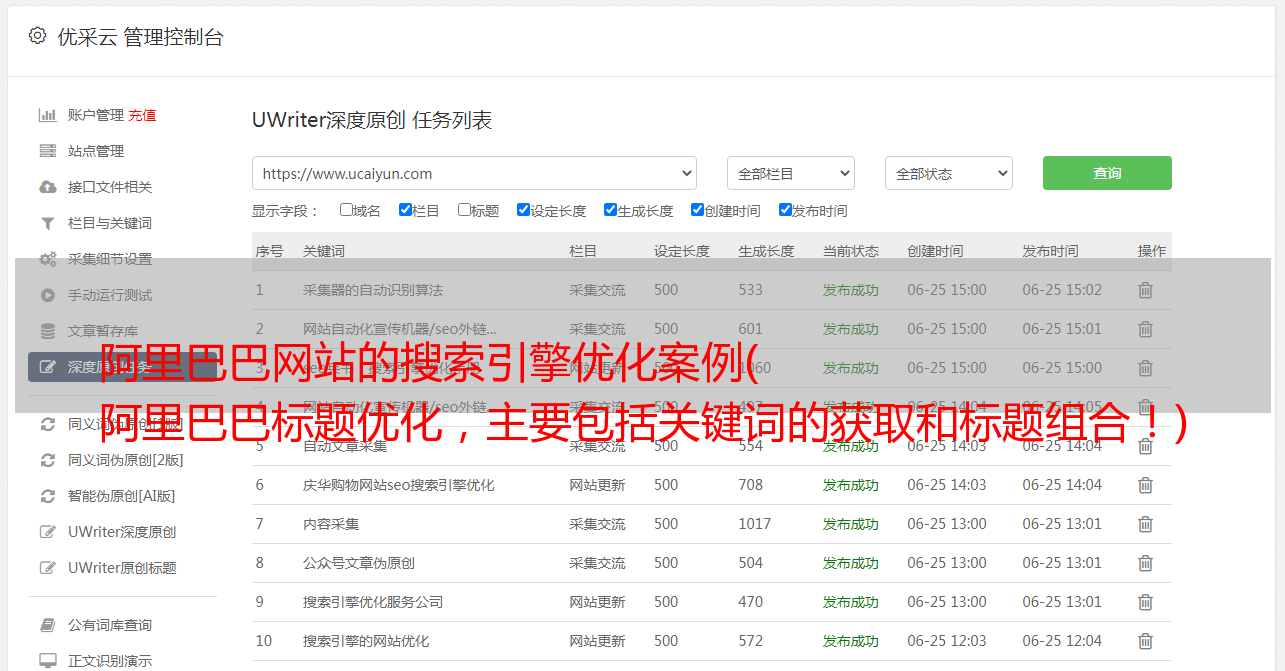Open the 全部状态 dropdown
Viewport: 1285px width, 671px height.
(x=949, y=173)
